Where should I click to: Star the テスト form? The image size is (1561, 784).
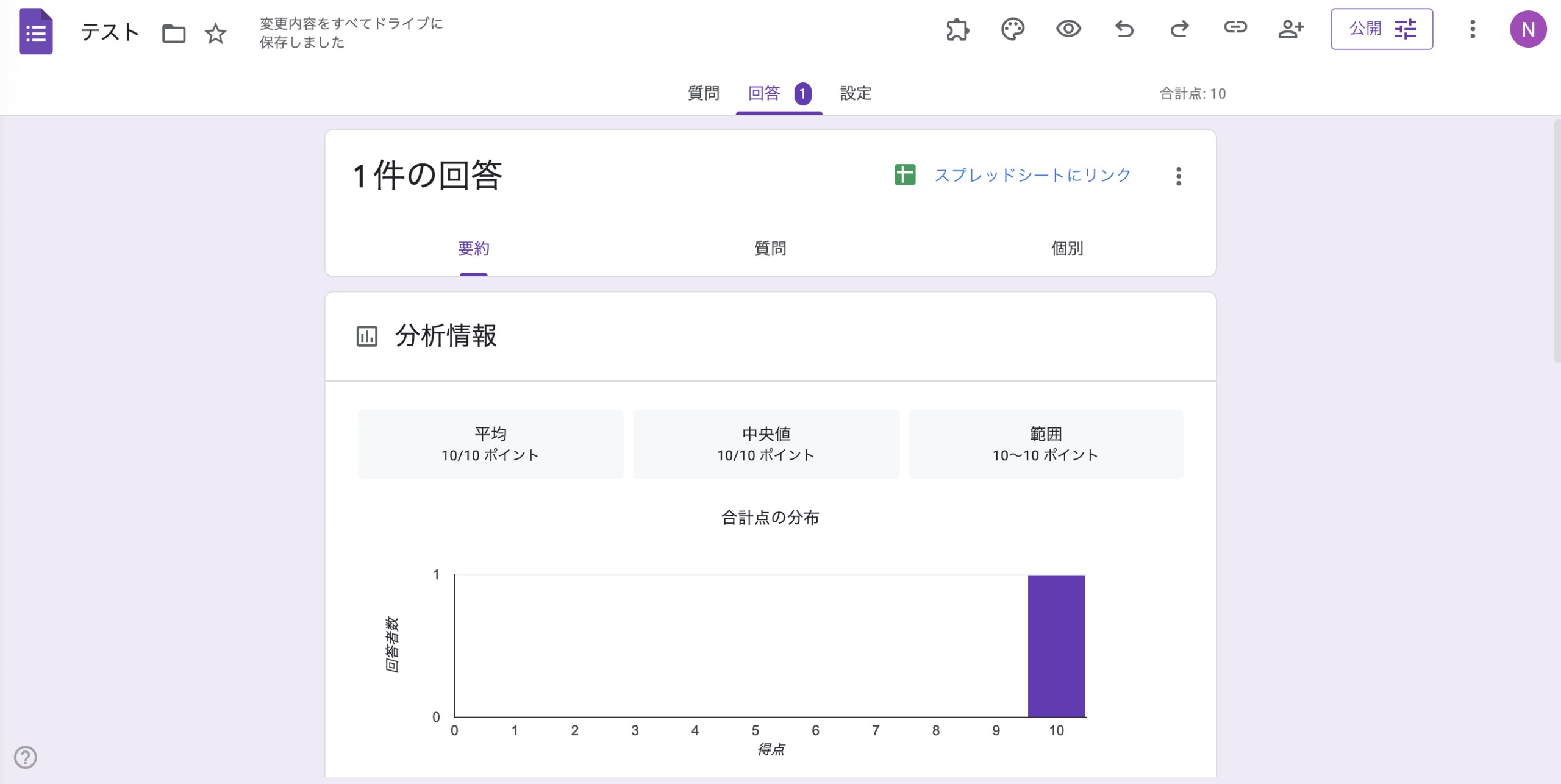pos(215,35)
